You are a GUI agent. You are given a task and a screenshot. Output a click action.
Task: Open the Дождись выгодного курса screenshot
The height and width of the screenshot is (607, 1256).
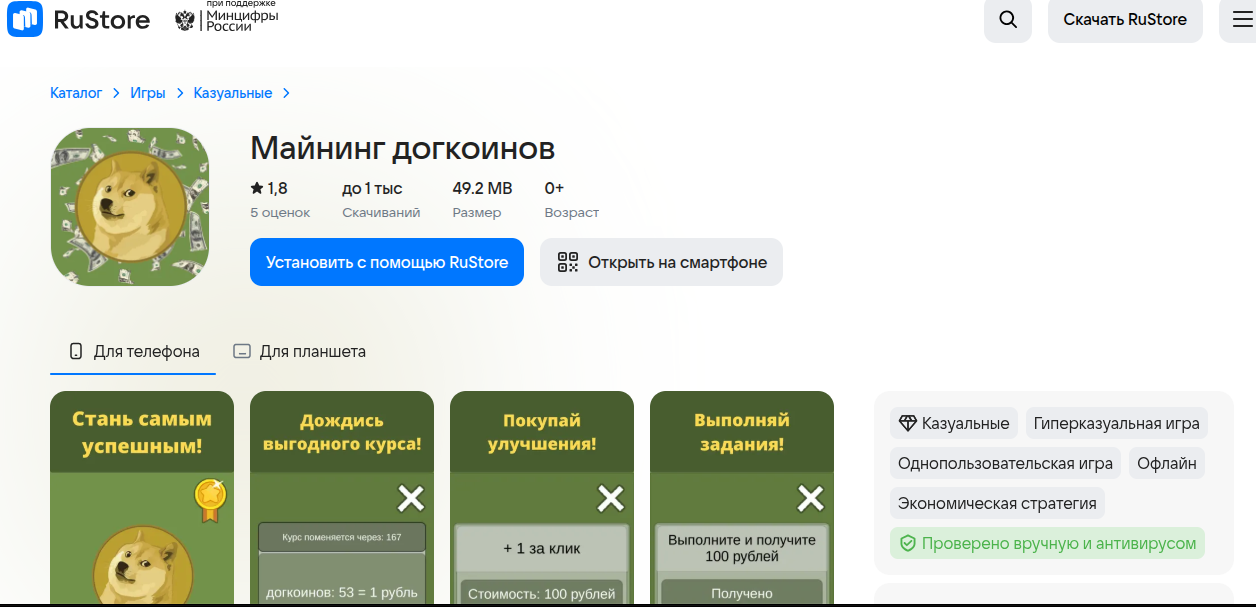coord(342,497)
